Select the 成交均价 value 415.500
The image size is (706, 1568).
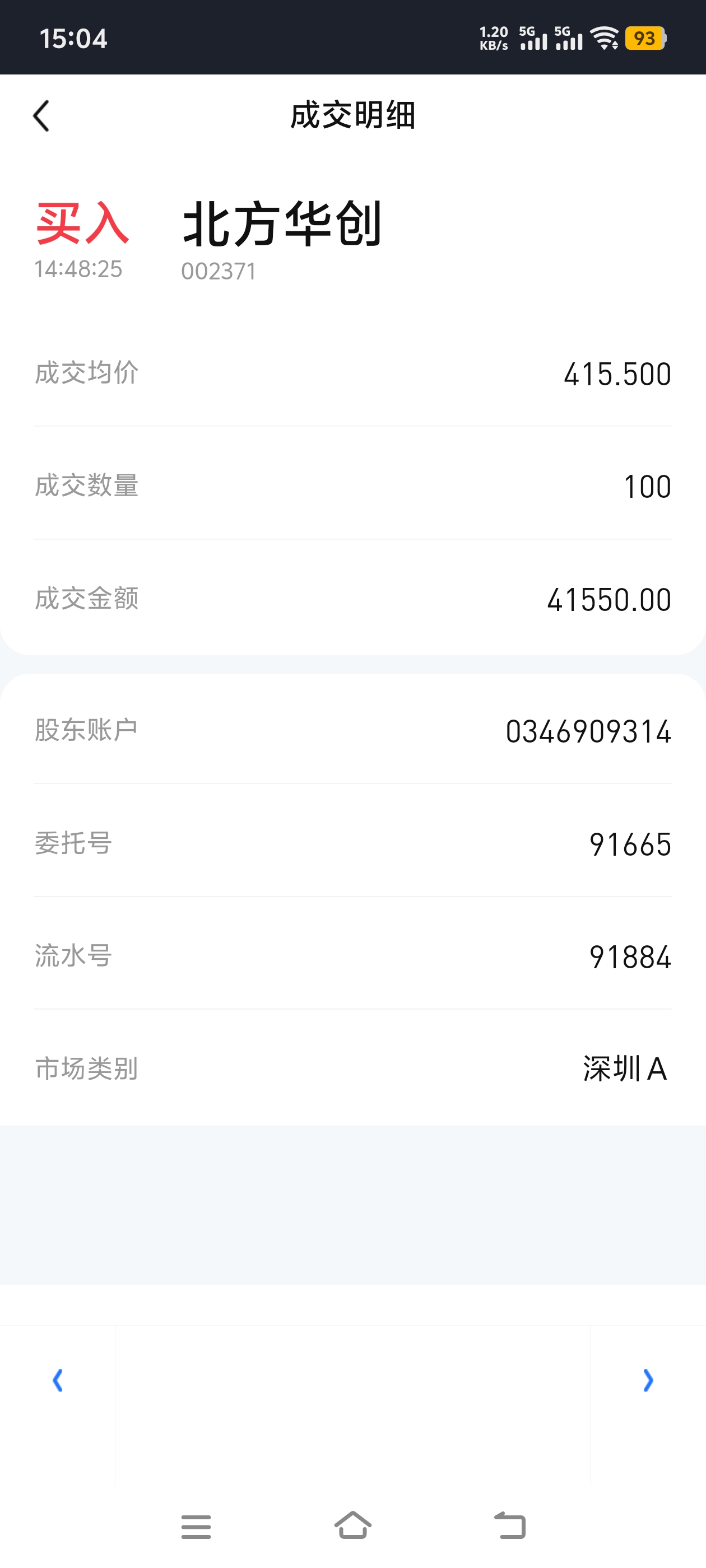tap(617, 374)
